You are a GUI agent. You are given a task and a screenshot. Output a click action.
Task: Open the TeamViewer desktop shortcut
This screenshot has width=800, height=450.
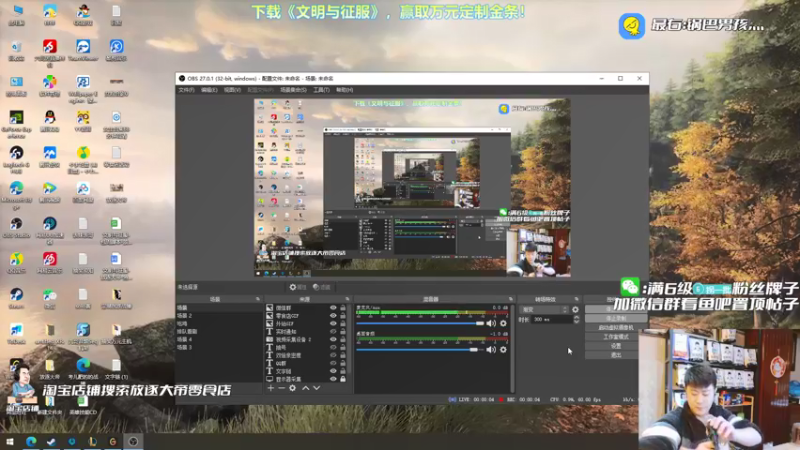83,51
